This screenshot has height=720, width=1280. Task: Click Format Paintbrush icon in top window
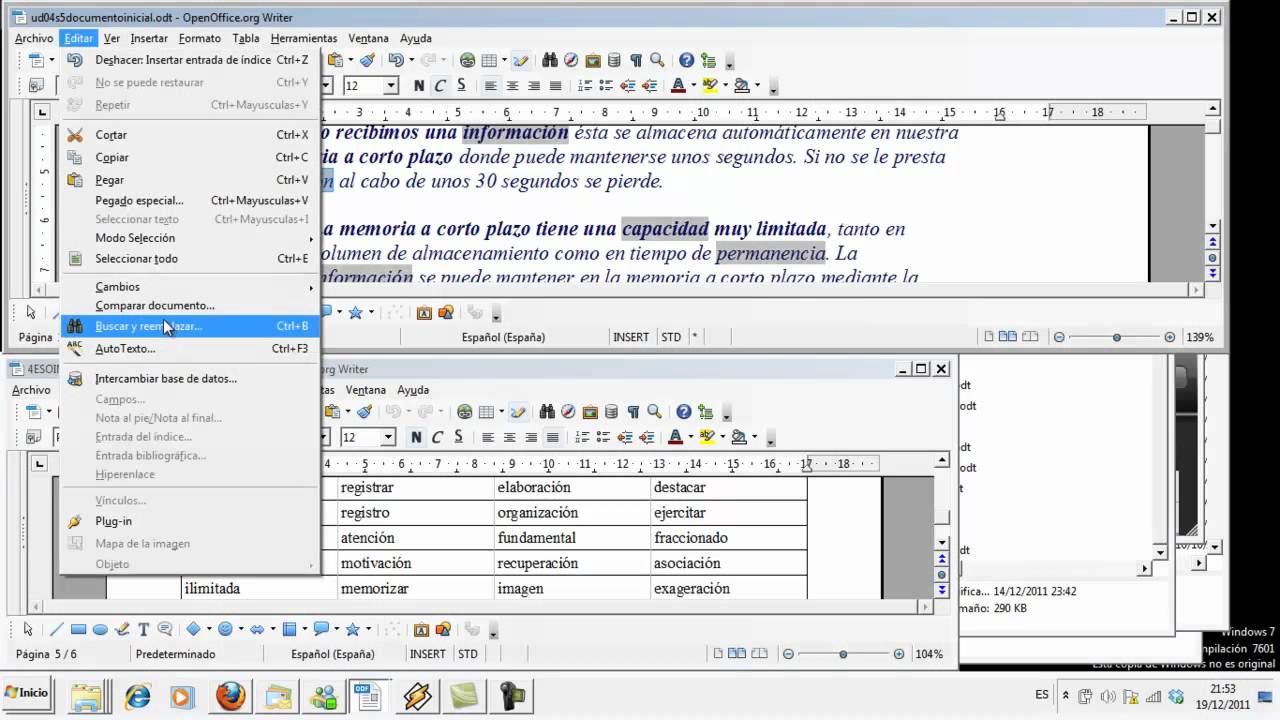pos(367,60)
